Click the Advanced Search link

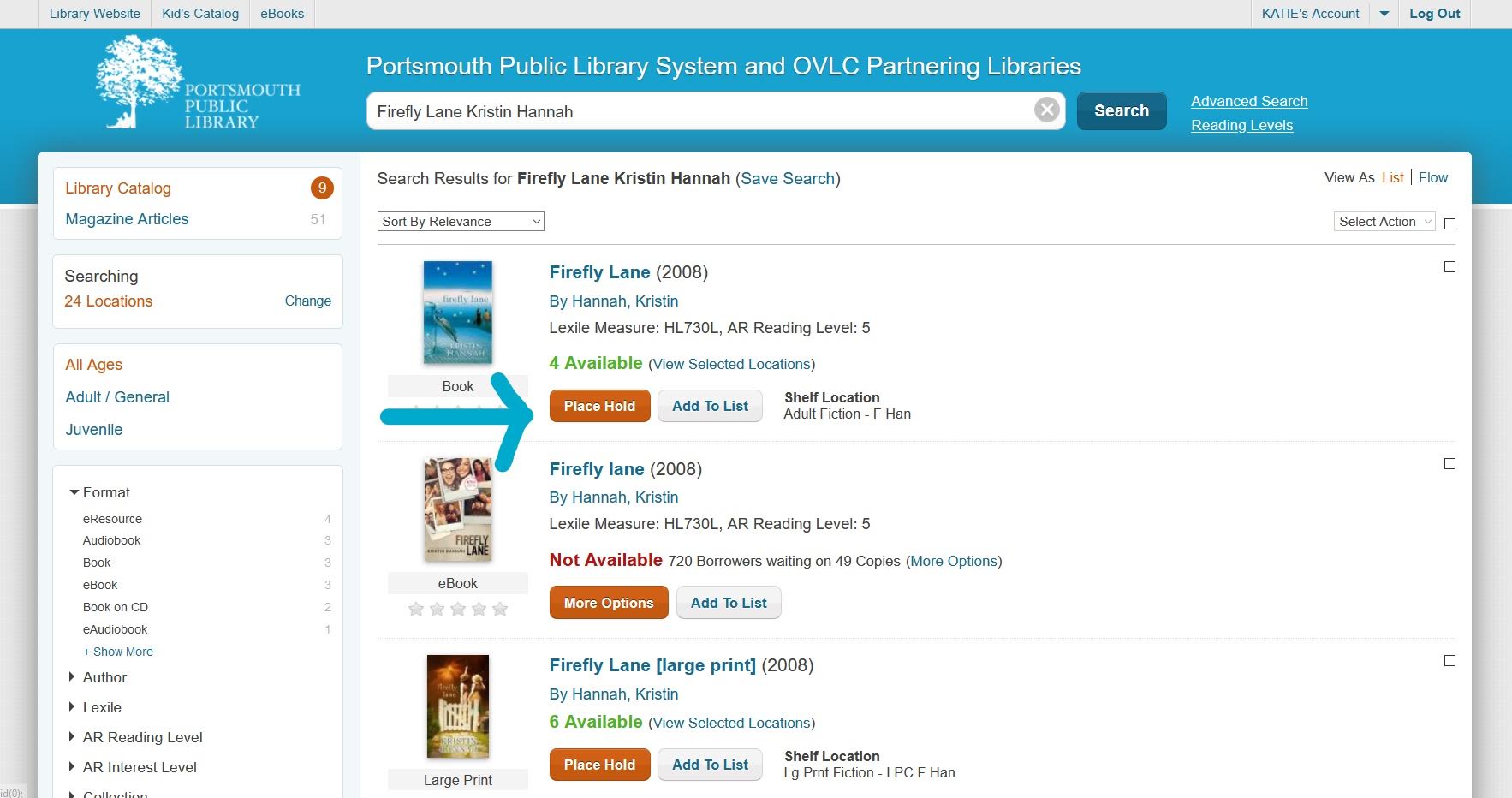[x=1248, y=101]
